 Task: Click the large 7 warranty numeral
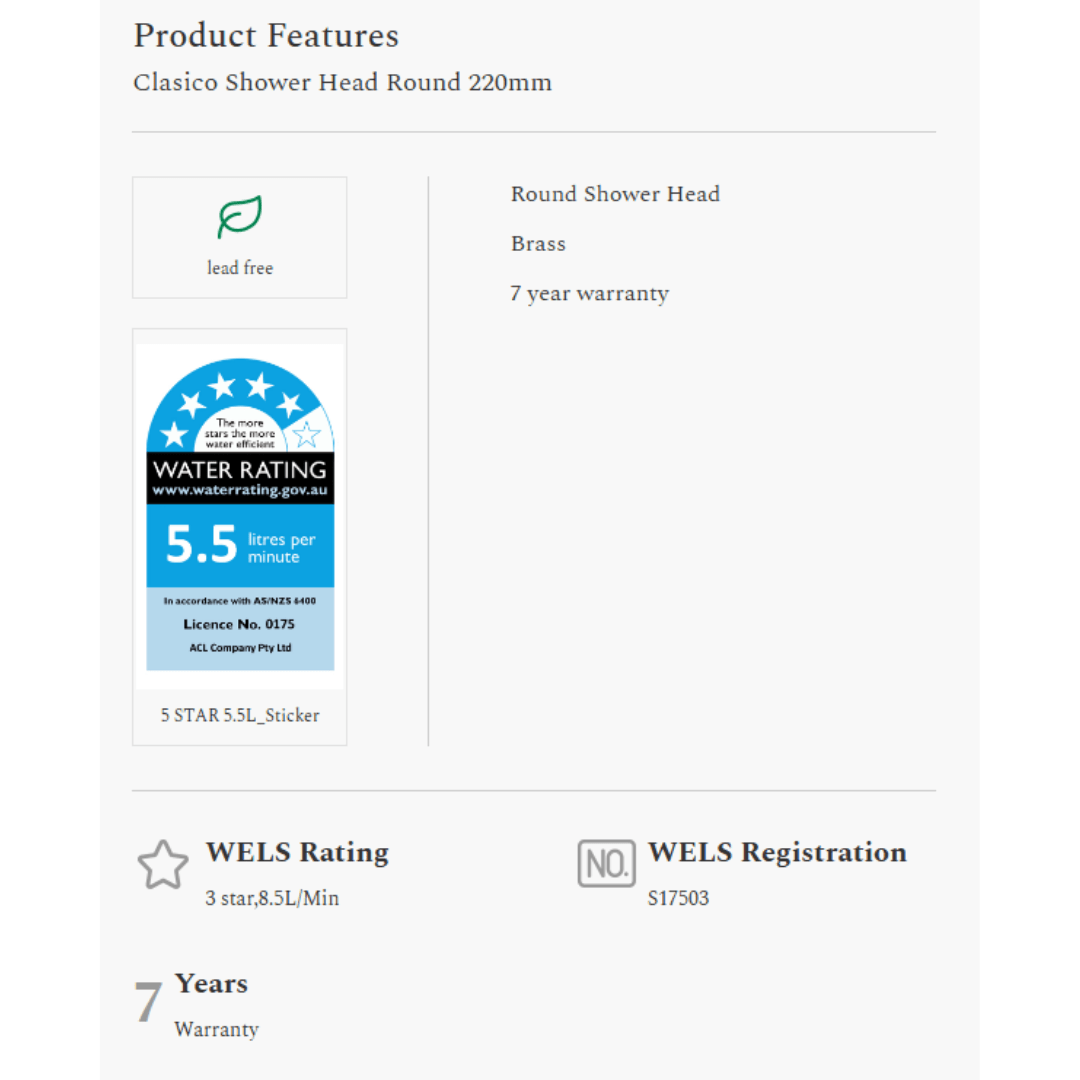tap(148, 1003)
